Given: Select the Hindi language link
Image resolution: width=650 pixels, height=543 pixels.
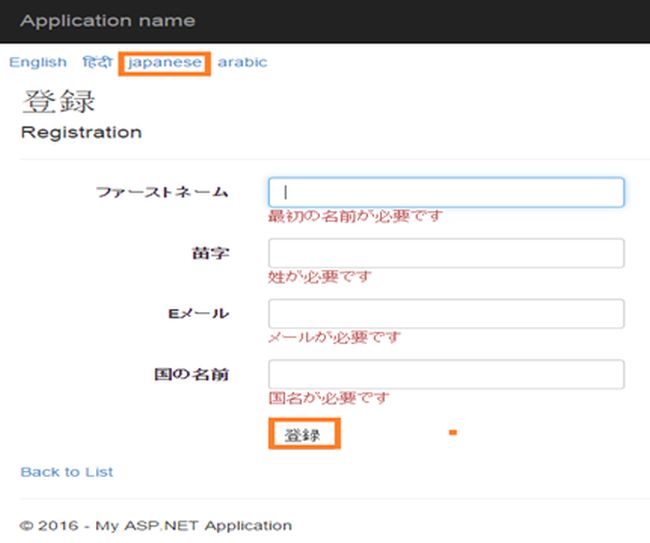Looking at the screenshot, I should tap(97, 62).
